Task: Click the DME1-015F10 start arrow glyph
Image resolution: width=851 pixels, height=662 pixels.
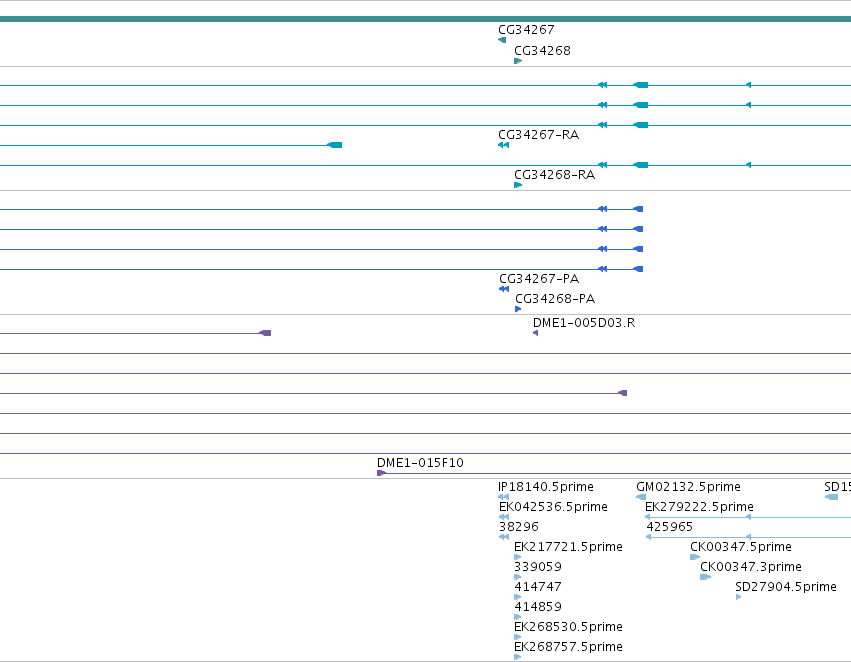Action: pyautogui.click(x=382, y=473)
